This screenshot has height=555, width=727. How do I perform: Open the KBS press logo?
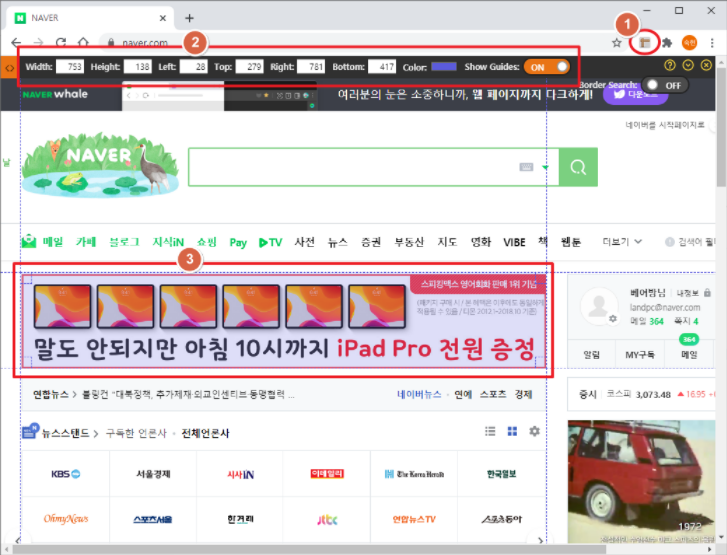click(x=66, y=474)
